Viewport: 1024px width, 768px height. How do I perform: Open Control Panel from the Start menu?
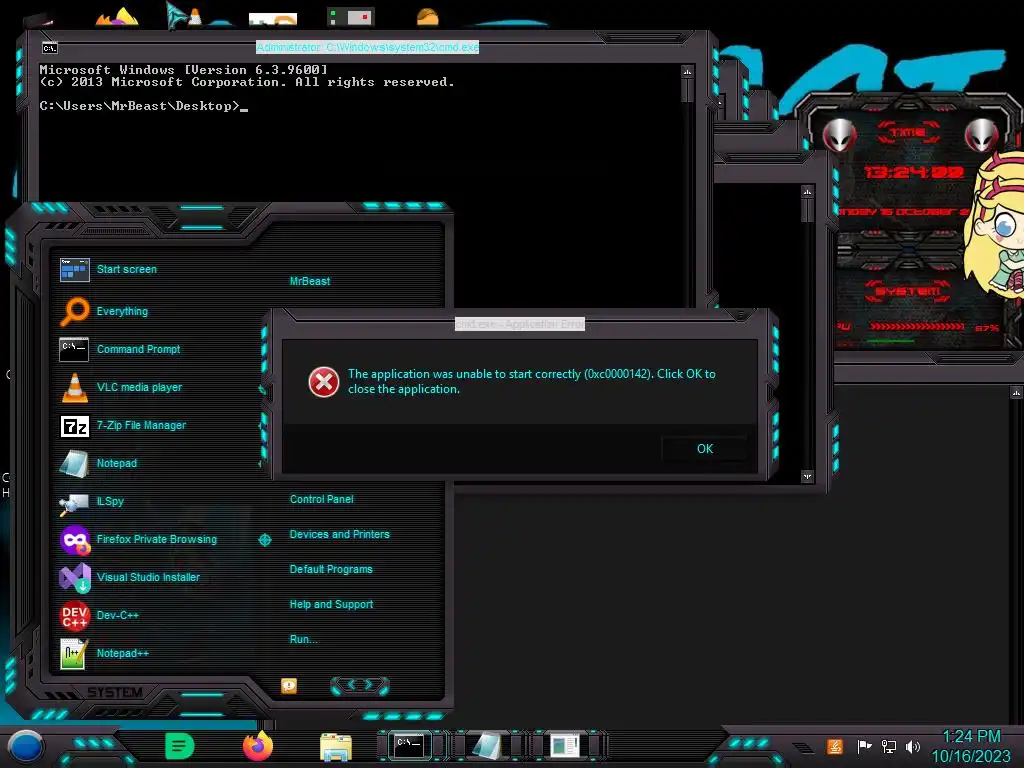click(321, 499)
